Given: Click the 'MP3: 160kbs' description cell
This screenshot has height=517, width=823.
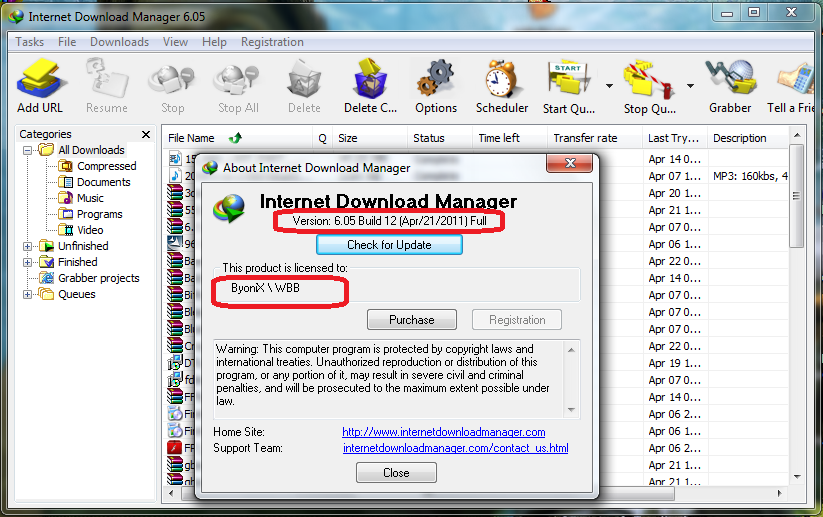Looking at the screenshot, I should (750, 176).
